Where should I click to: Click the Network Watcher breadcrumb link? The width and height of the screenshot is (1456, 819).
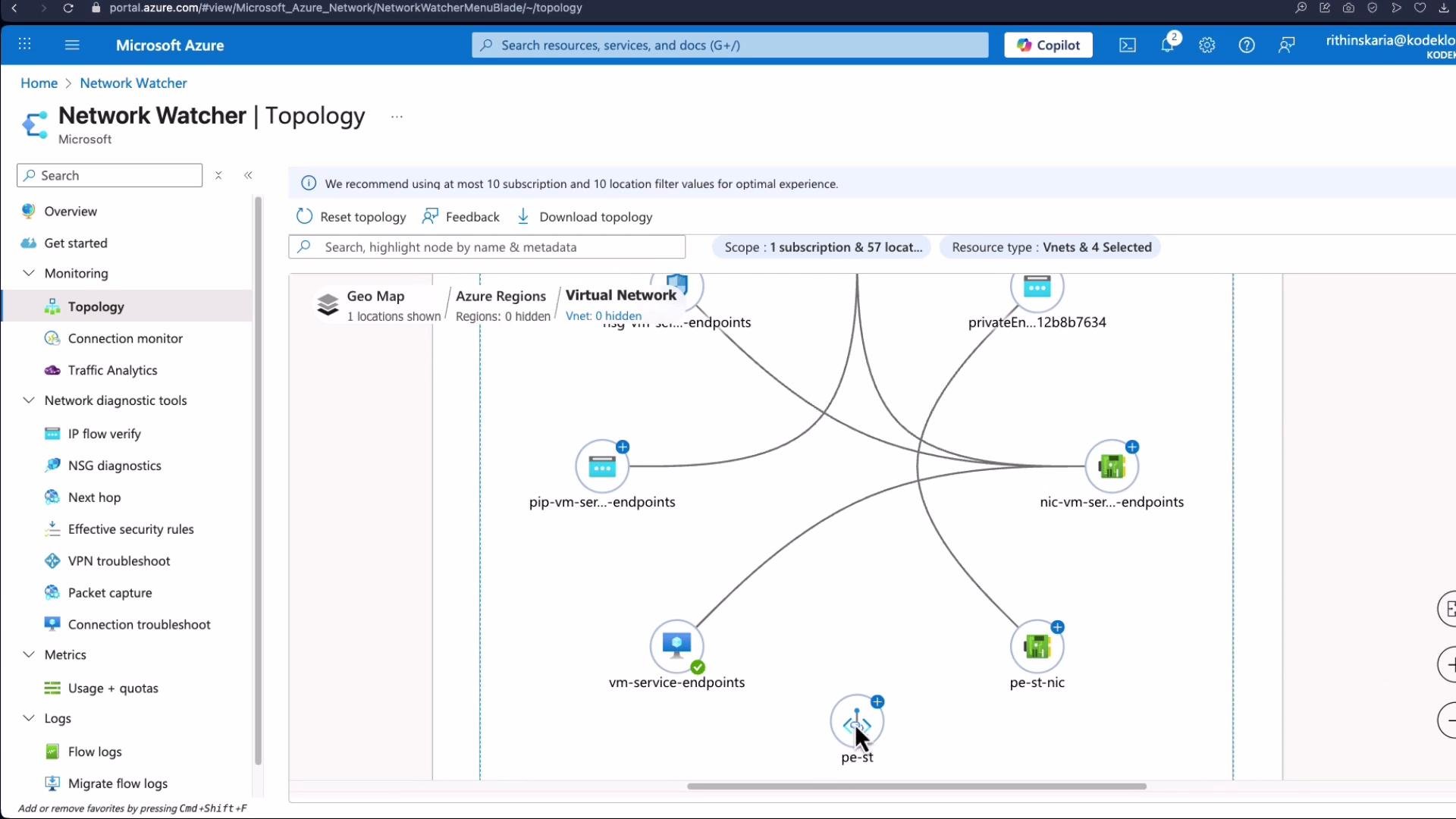click(x=133, y=83)
